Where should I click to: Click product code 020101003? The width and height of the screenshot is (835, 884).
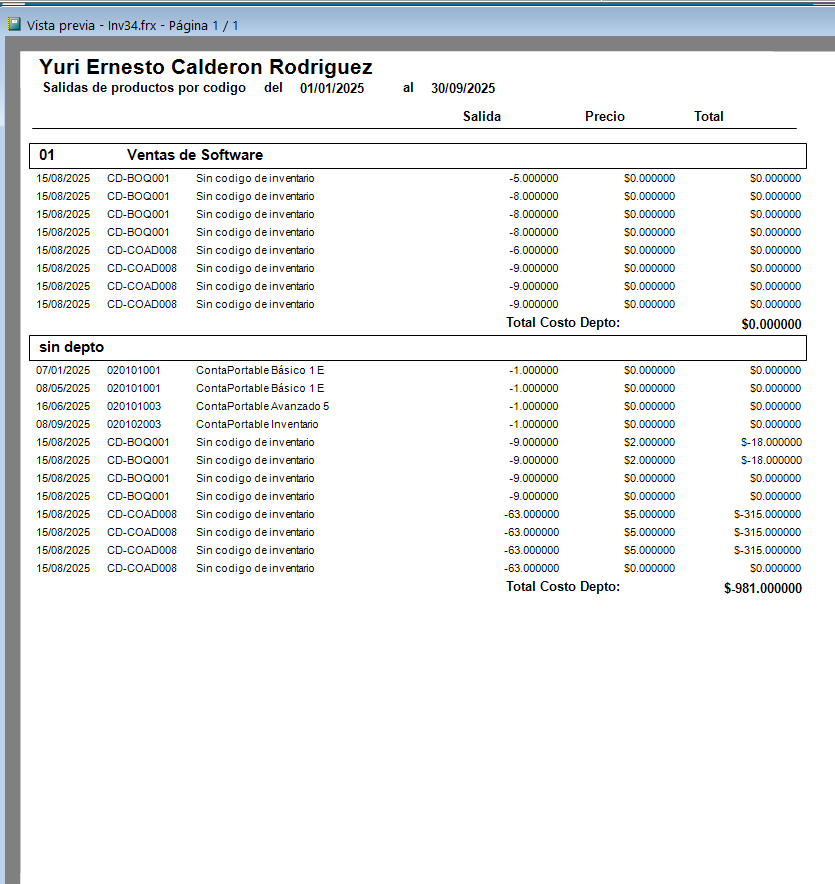point(134,406)
